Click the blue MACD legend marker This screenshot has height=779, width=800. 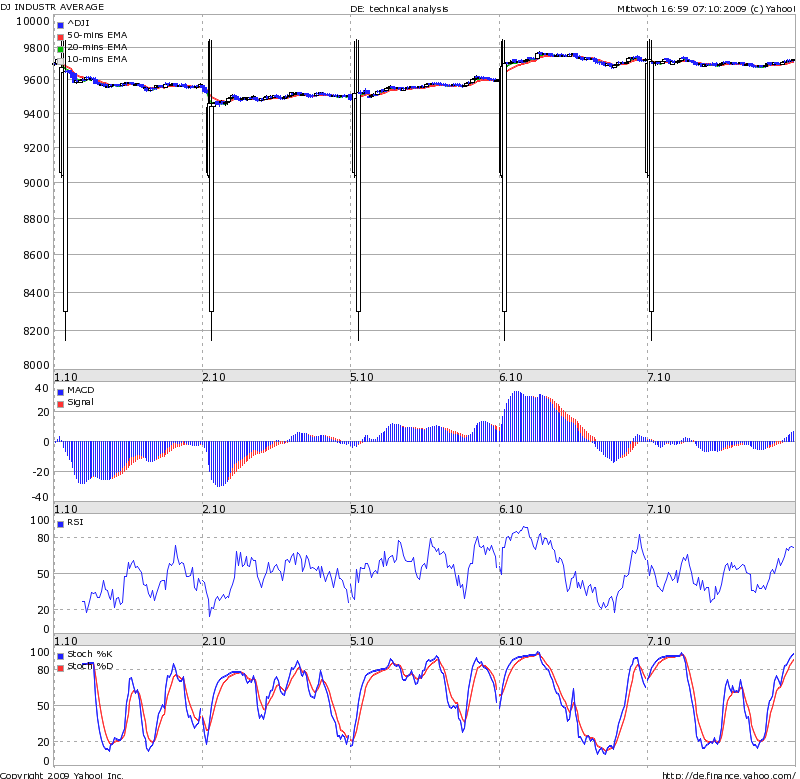[61, 391]
